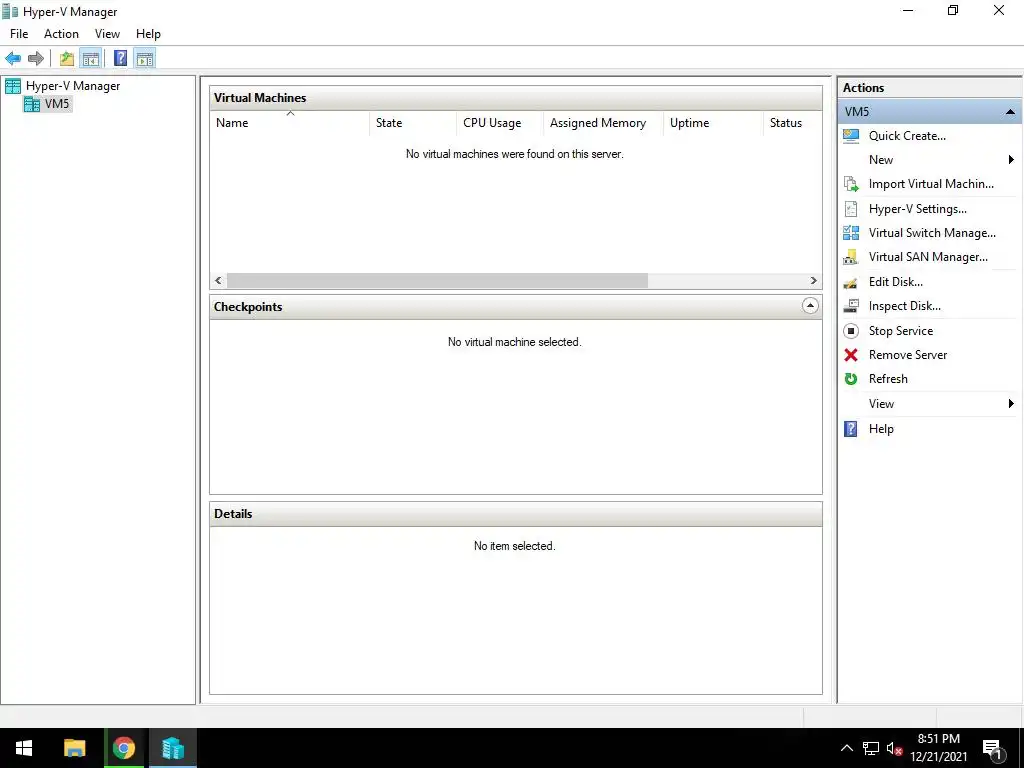The image size is (1024, 768).
Task: Launch Virtual Switch Manager action
Action: pyautogui.click(x=932, y=233)
